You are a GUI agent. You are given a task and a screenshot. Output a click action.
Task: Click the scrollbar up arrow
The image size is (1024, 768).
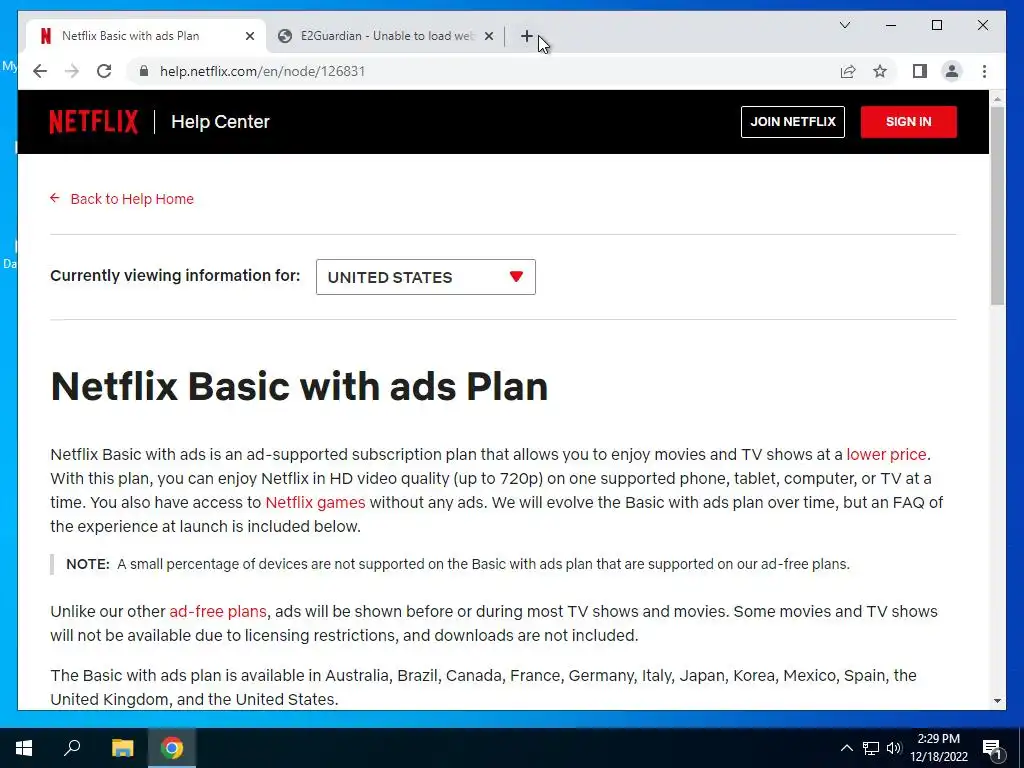tap(997, 99)
